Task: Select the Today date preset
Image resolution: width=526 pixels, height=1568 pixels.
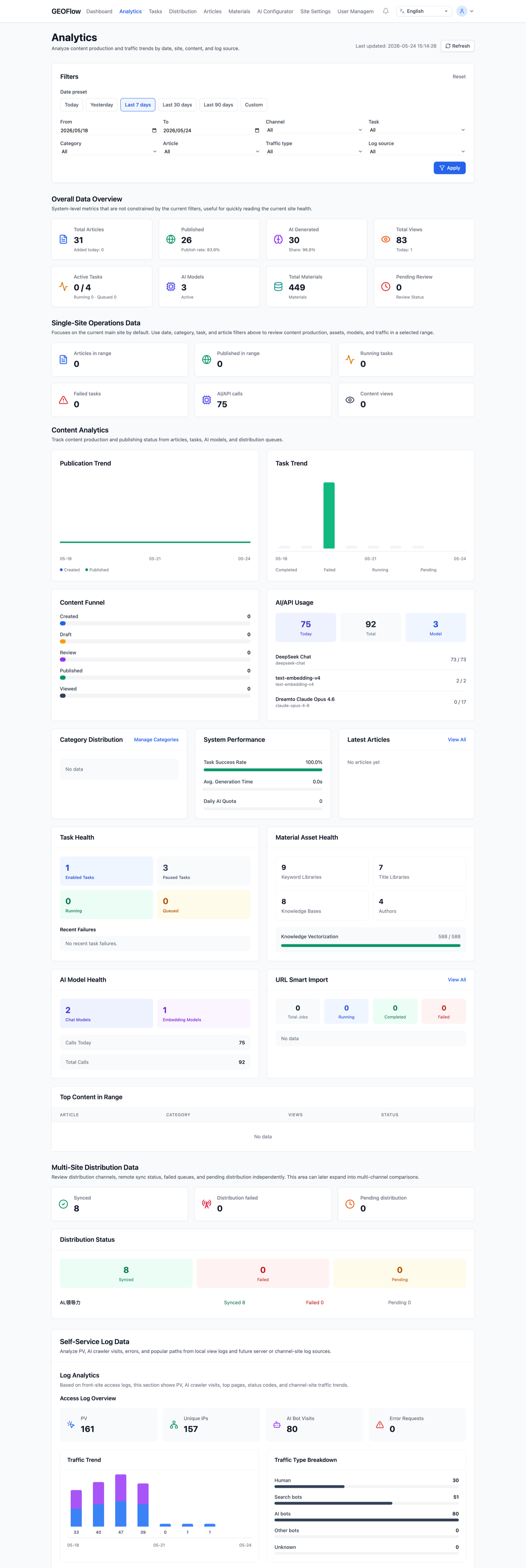Action: pyautogui.click(x=72, y=105)
